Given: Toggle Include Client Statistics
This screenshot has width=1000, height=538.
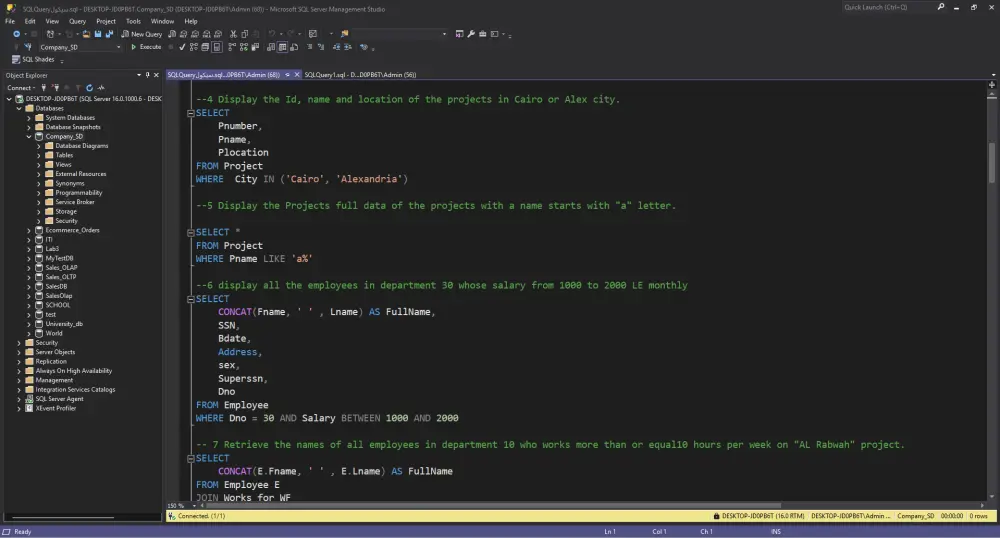Looking at the screenshot, I should [255, 47].
